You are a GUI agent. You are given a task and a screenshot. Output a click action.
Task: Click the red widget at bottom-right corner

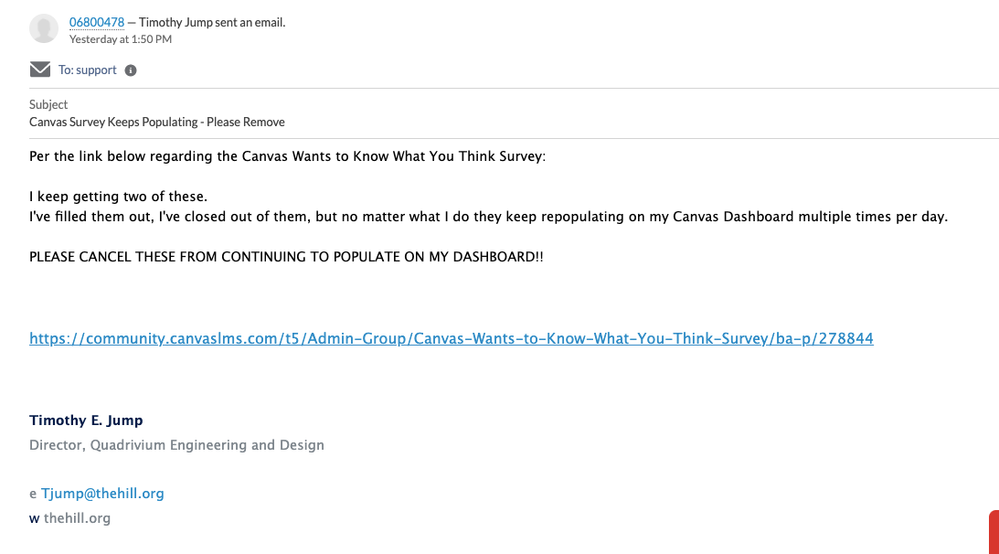click(x=993, y=532)
